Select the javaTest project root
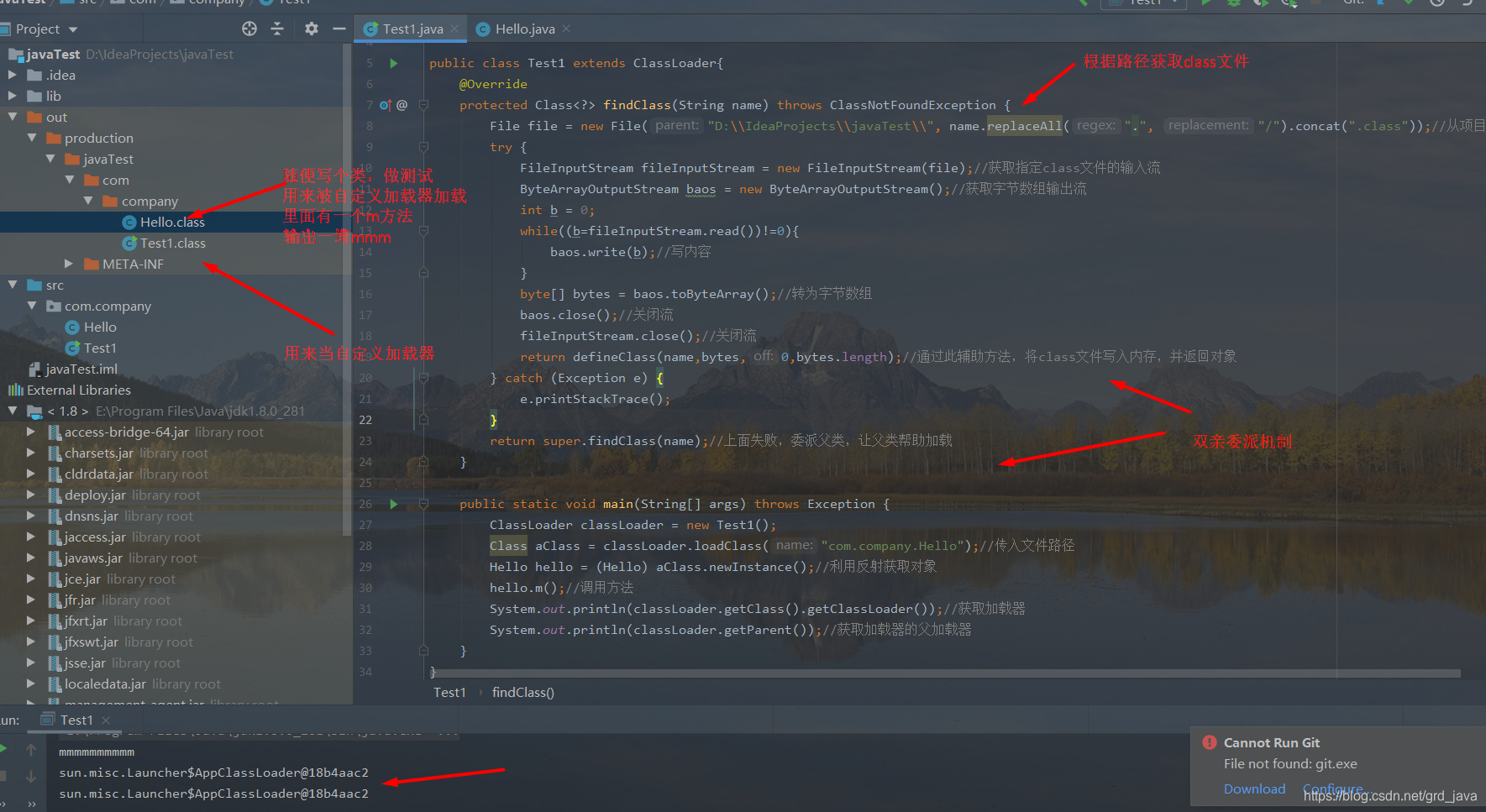This screenshot has height=812, width=1486. pyautogui.click(x=53, y=54)
